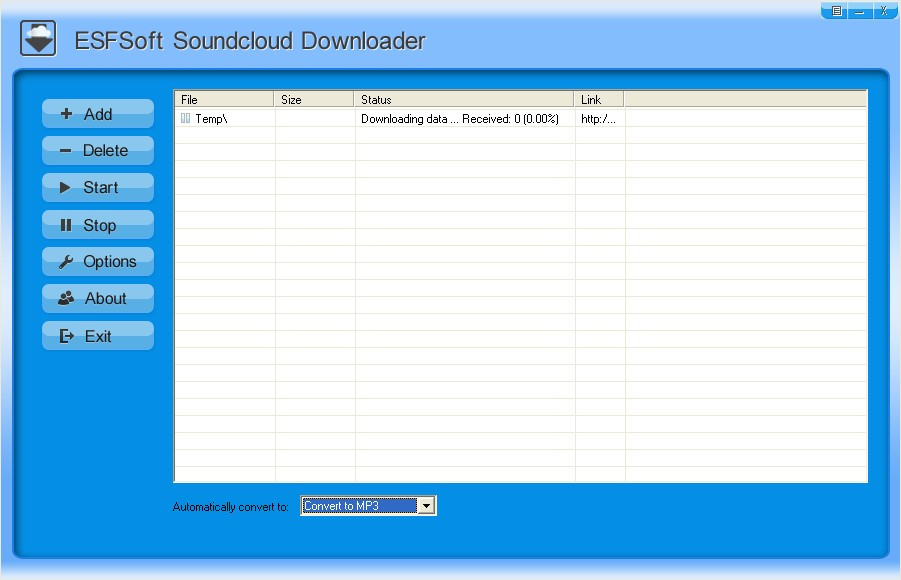
Task: Start the download queue
Action: (98, 187)
